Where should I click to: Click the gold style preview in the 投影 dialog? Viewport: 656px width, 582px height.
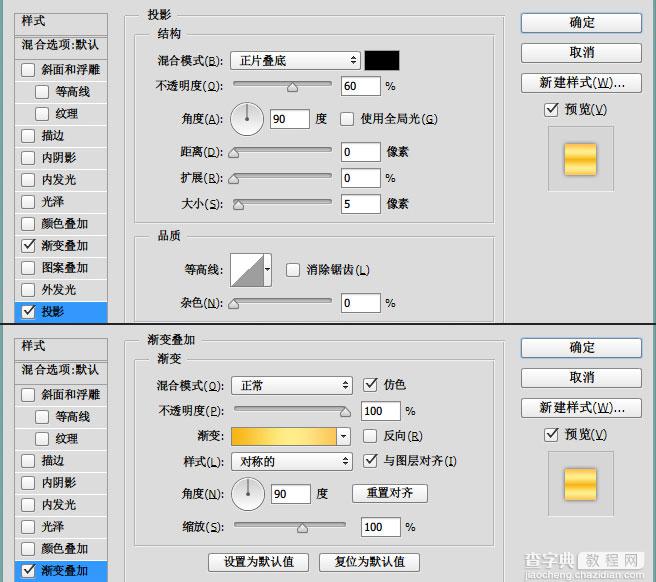point(580,159)
